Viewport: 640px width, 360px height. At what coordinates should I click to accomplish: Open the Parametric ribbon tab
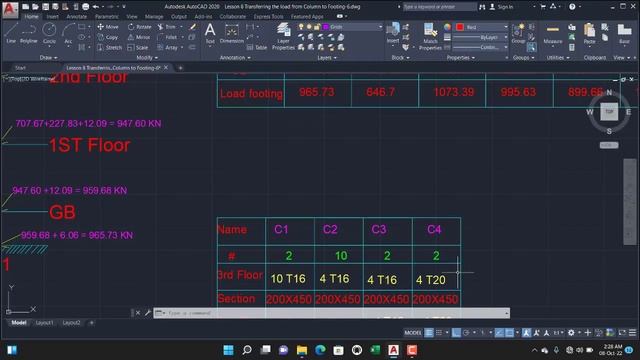pyautogui.click(x=107, y=17)
